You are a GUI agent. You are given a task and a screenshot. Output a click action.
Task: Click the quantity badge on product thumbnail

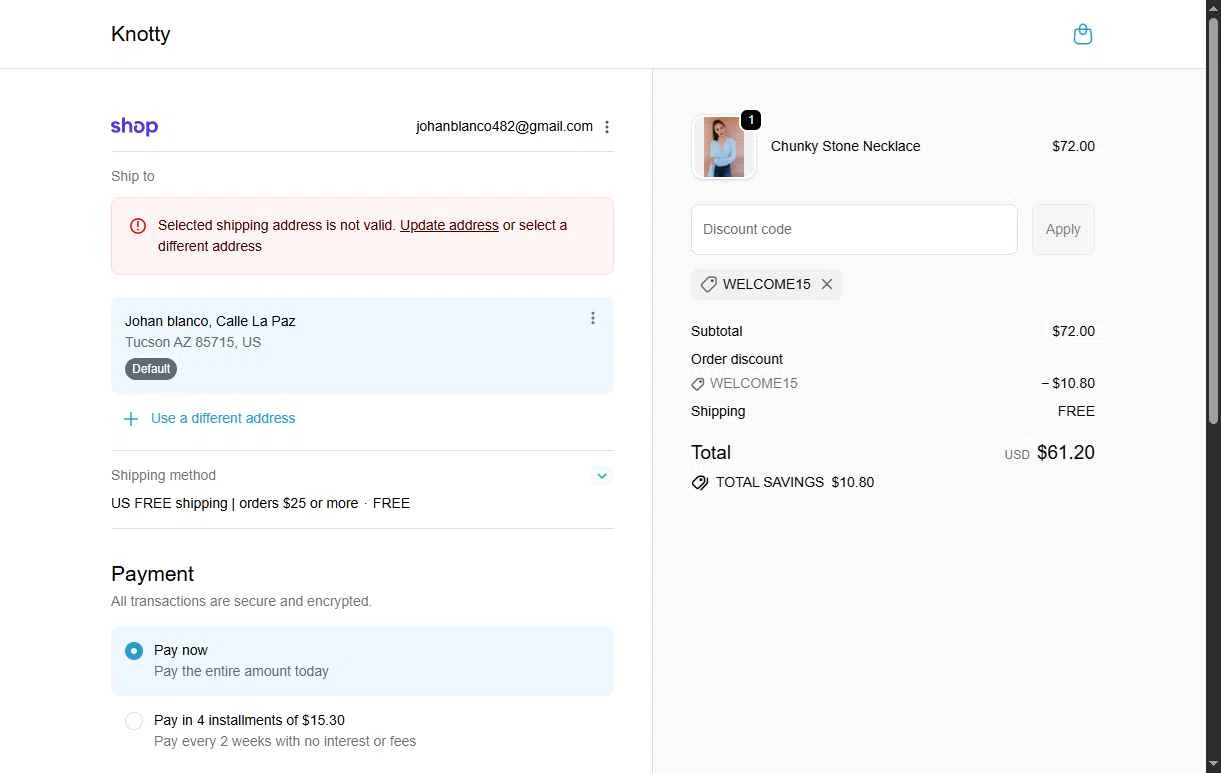tap(751, 120)
